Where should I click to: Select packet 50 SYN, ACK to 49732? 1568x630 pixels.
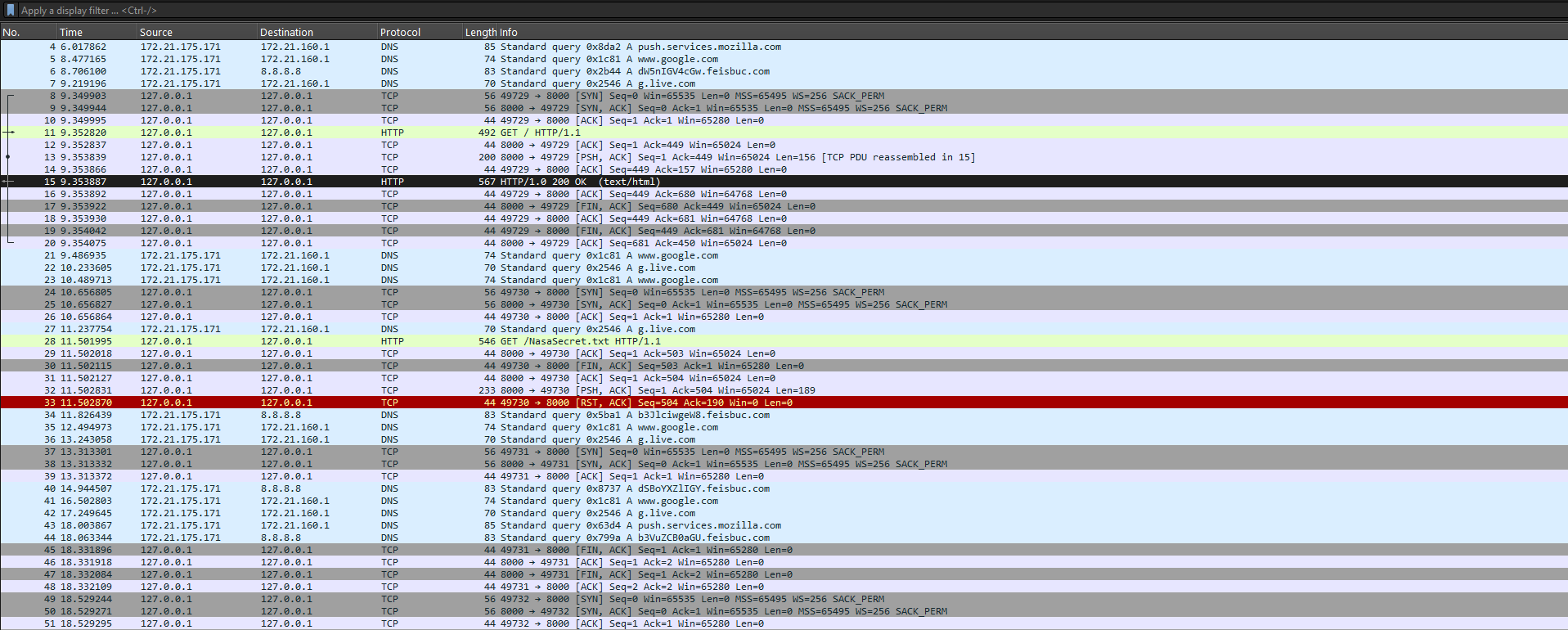click(x=784, y=611)
